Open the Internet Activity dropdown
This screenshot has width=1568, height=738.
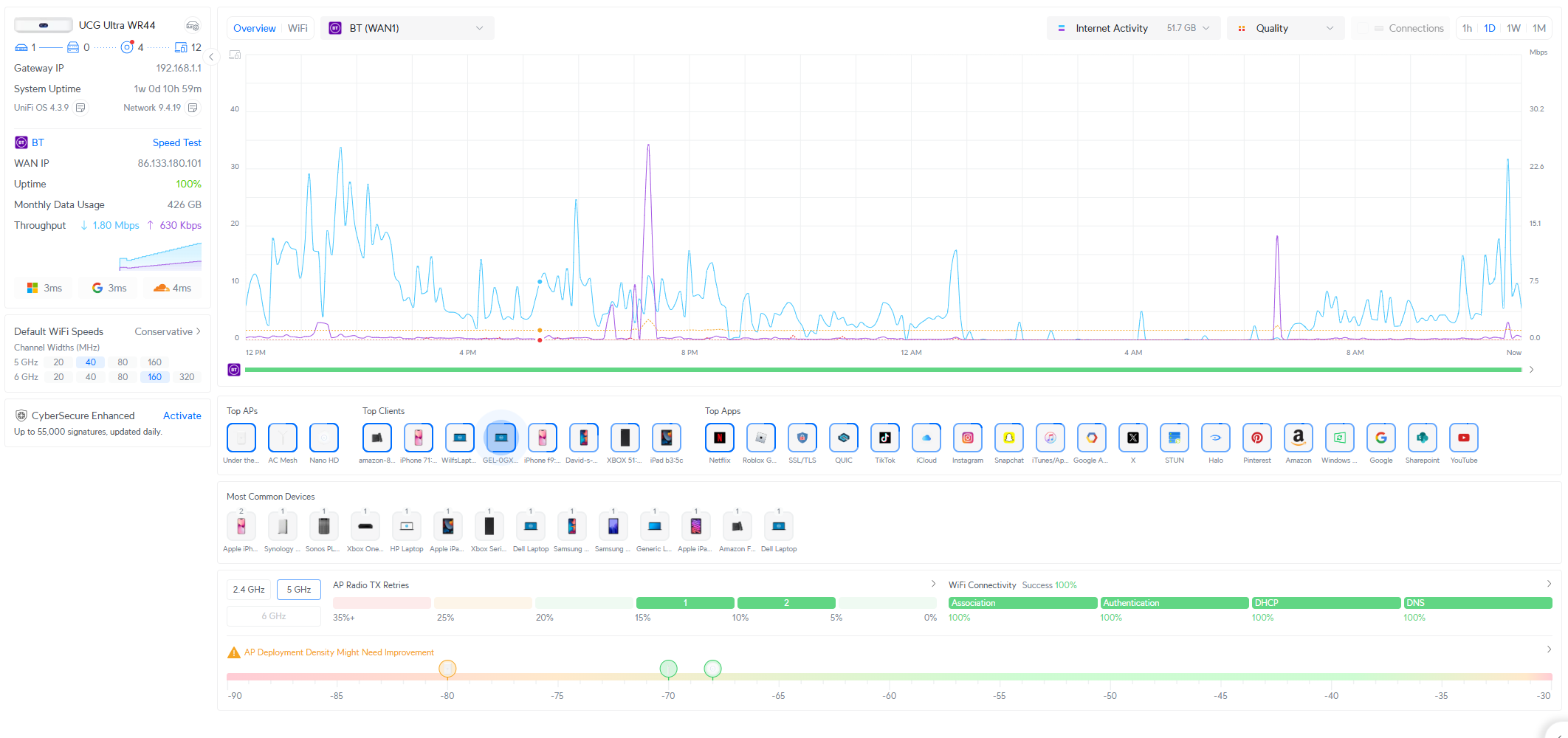click(1133, 28)
